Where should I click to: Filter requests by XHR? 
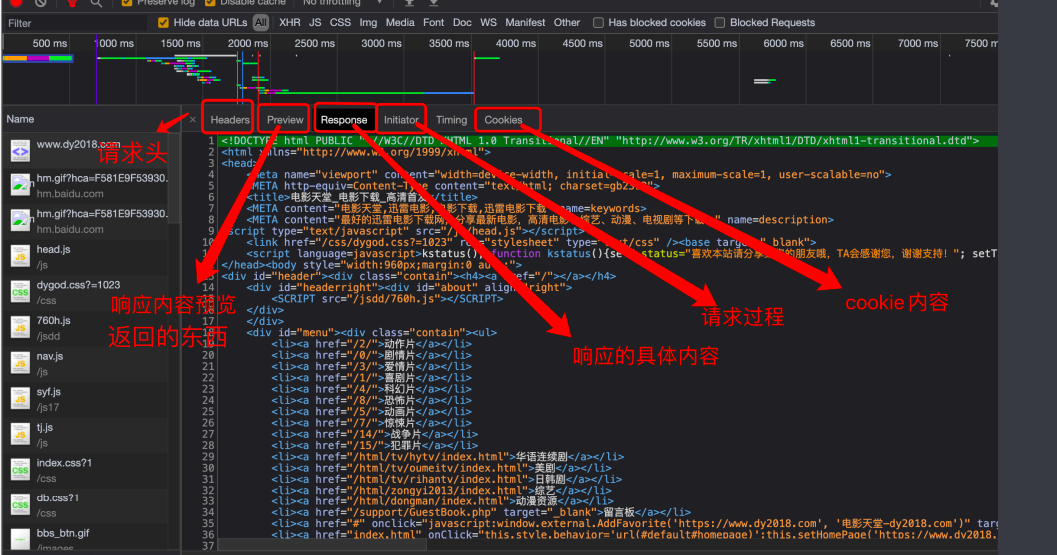290,22
